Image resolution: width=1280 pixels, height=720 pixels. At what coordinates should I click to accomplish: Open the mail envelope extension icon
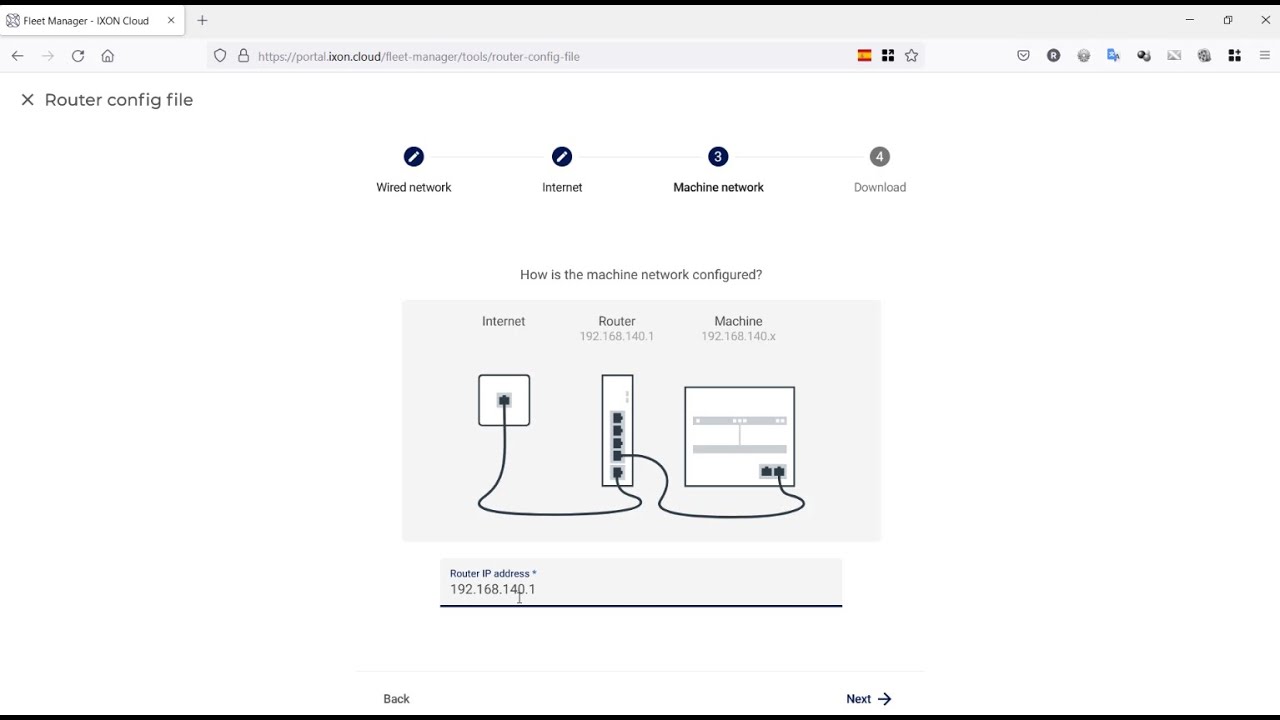[x=1174, y=56]
